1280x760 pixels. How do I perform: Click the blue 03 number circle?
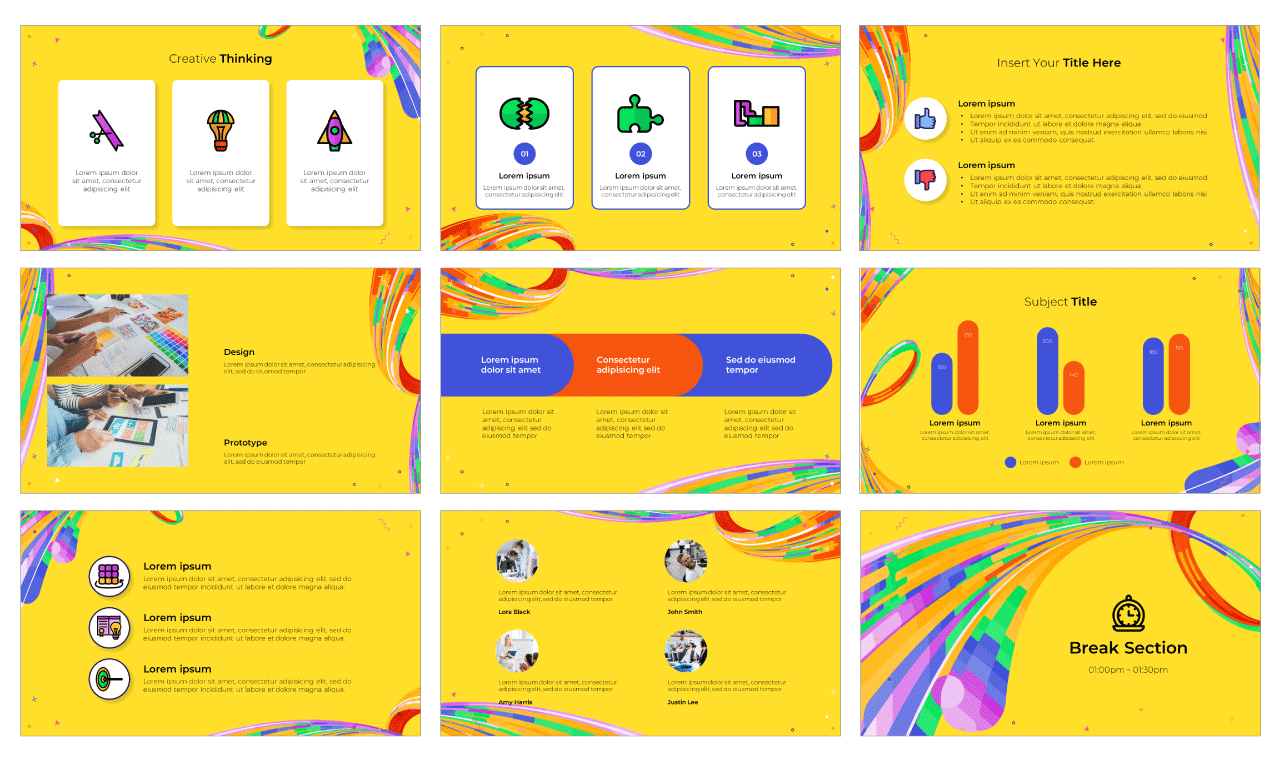756,154
